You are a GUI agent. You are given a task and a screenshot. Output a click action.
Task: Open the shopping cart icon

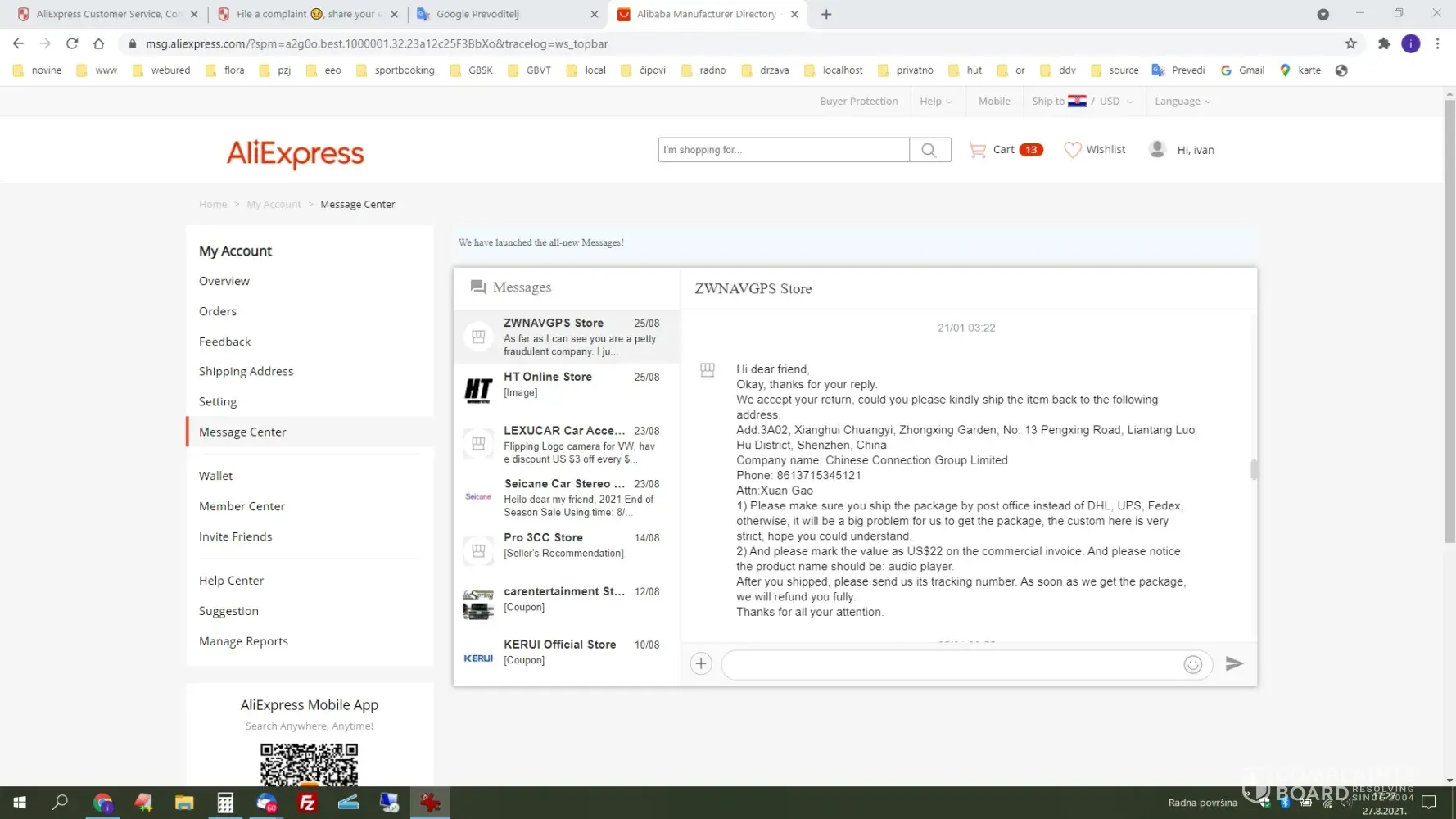click(977, 150)
